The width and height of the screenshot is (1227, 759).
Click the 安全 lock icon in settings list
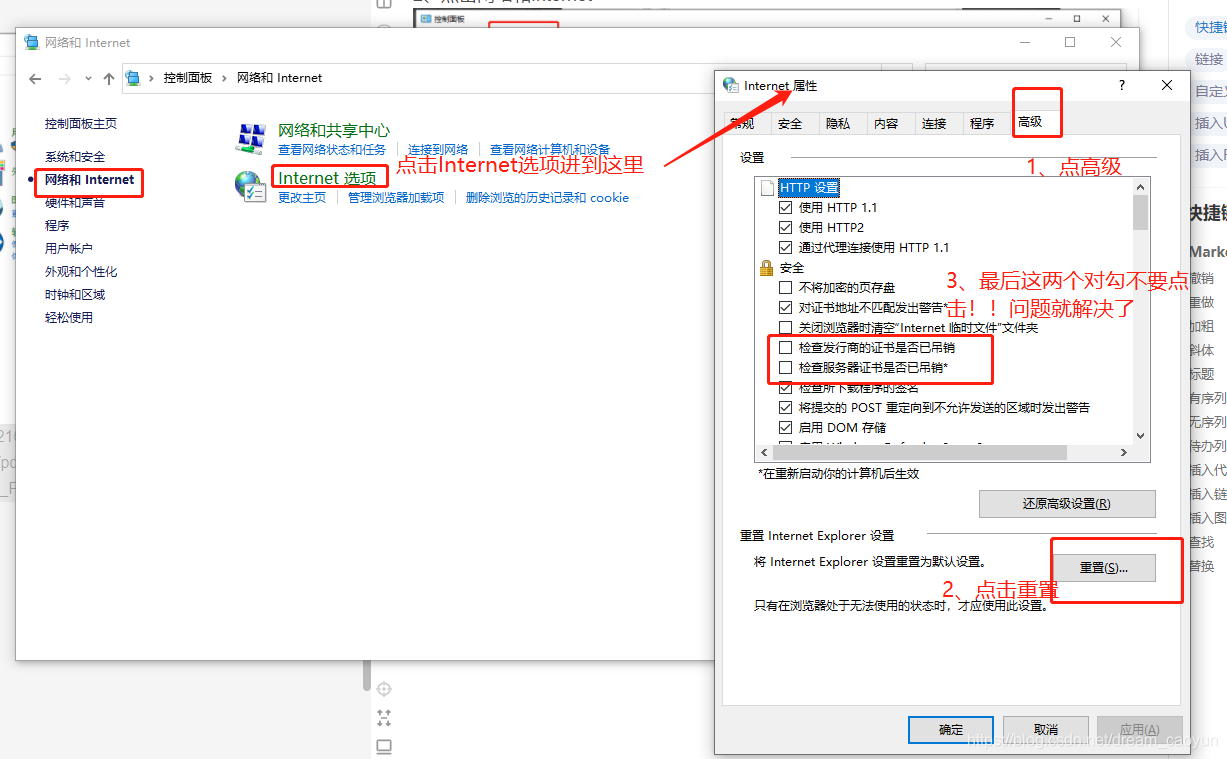click(x=767, y=268)
